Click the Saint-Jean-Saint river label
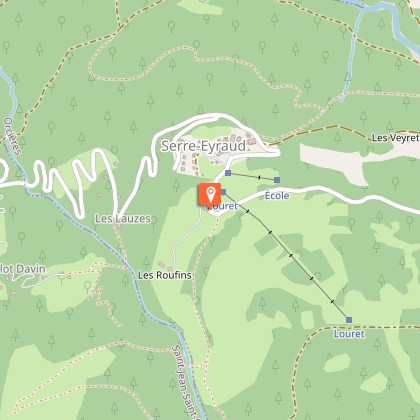420x420 pixels. 183,382
